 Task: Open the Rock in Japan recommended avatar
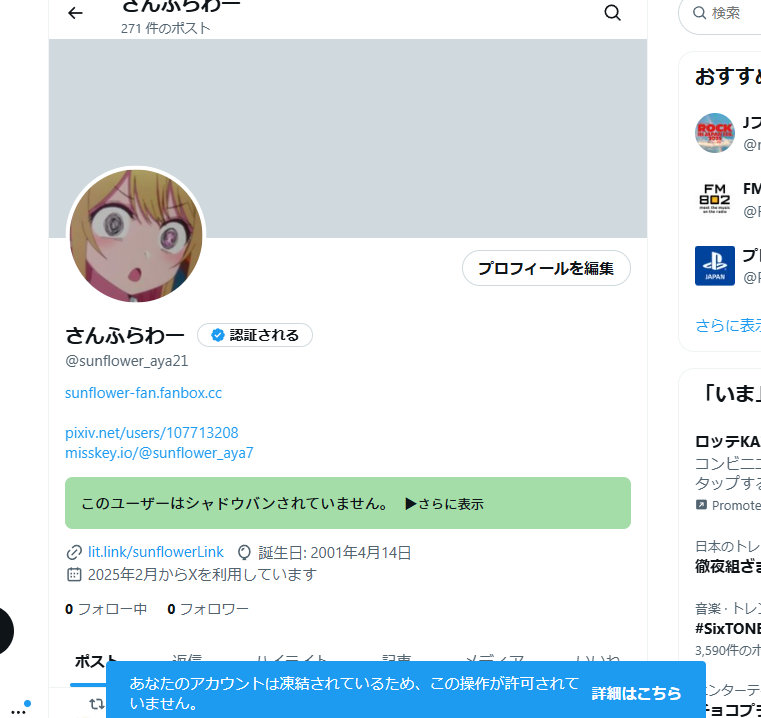(x=714, y=133)
